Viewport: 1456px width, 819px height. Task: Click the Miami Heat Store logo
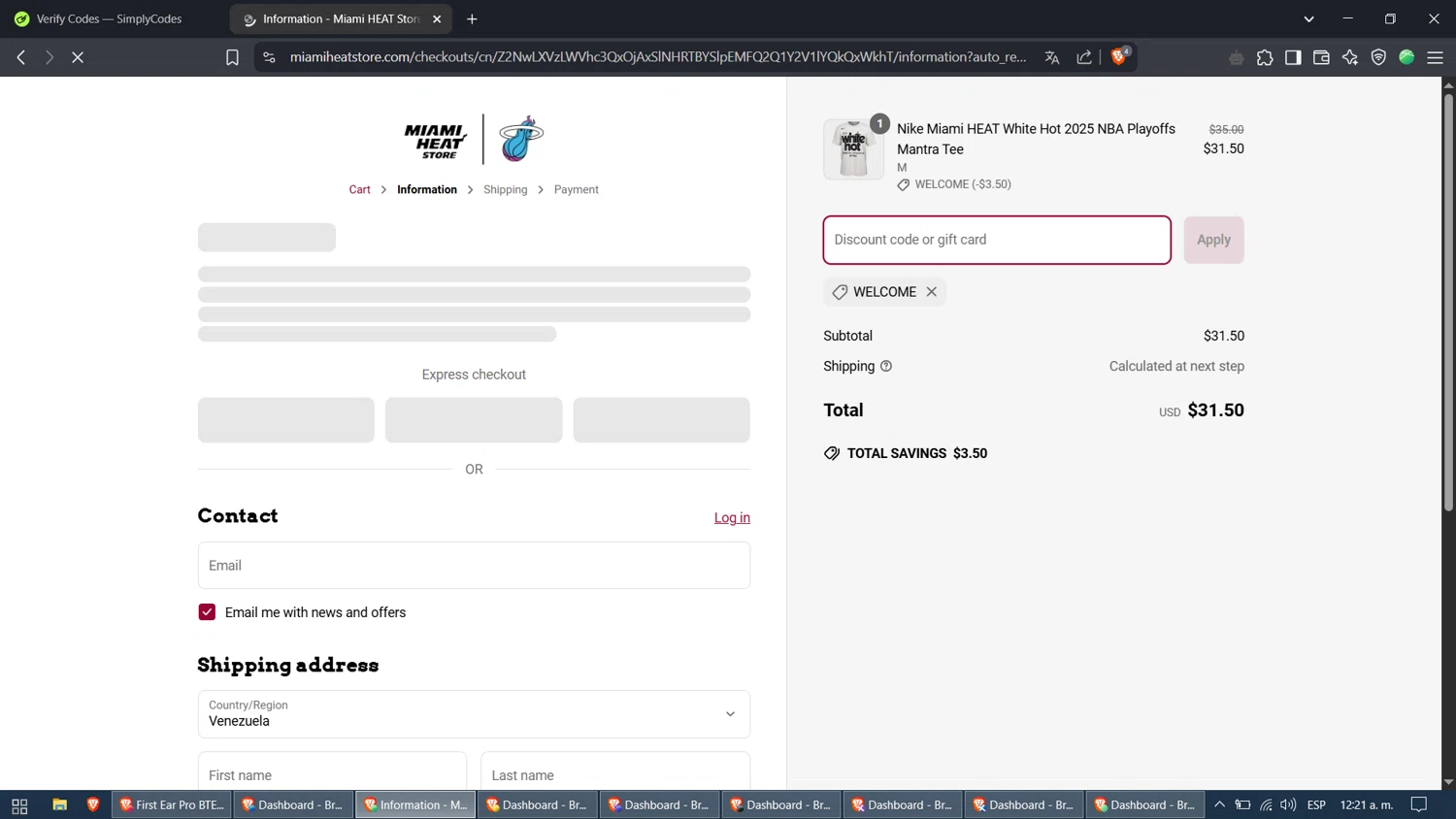pos(474,139)
